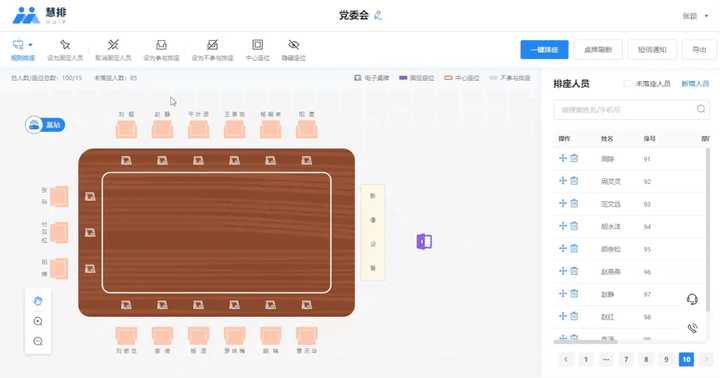Click the export button
Image resolution: width=720 pixels, height=378 pixels.
[x=699, y=50]
